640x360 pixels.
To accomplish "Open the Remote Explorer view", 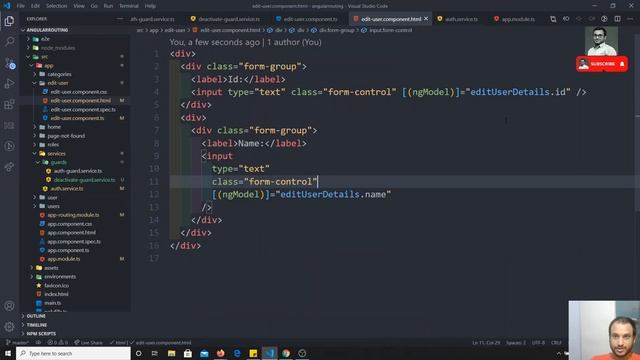I will click(9, 125).
